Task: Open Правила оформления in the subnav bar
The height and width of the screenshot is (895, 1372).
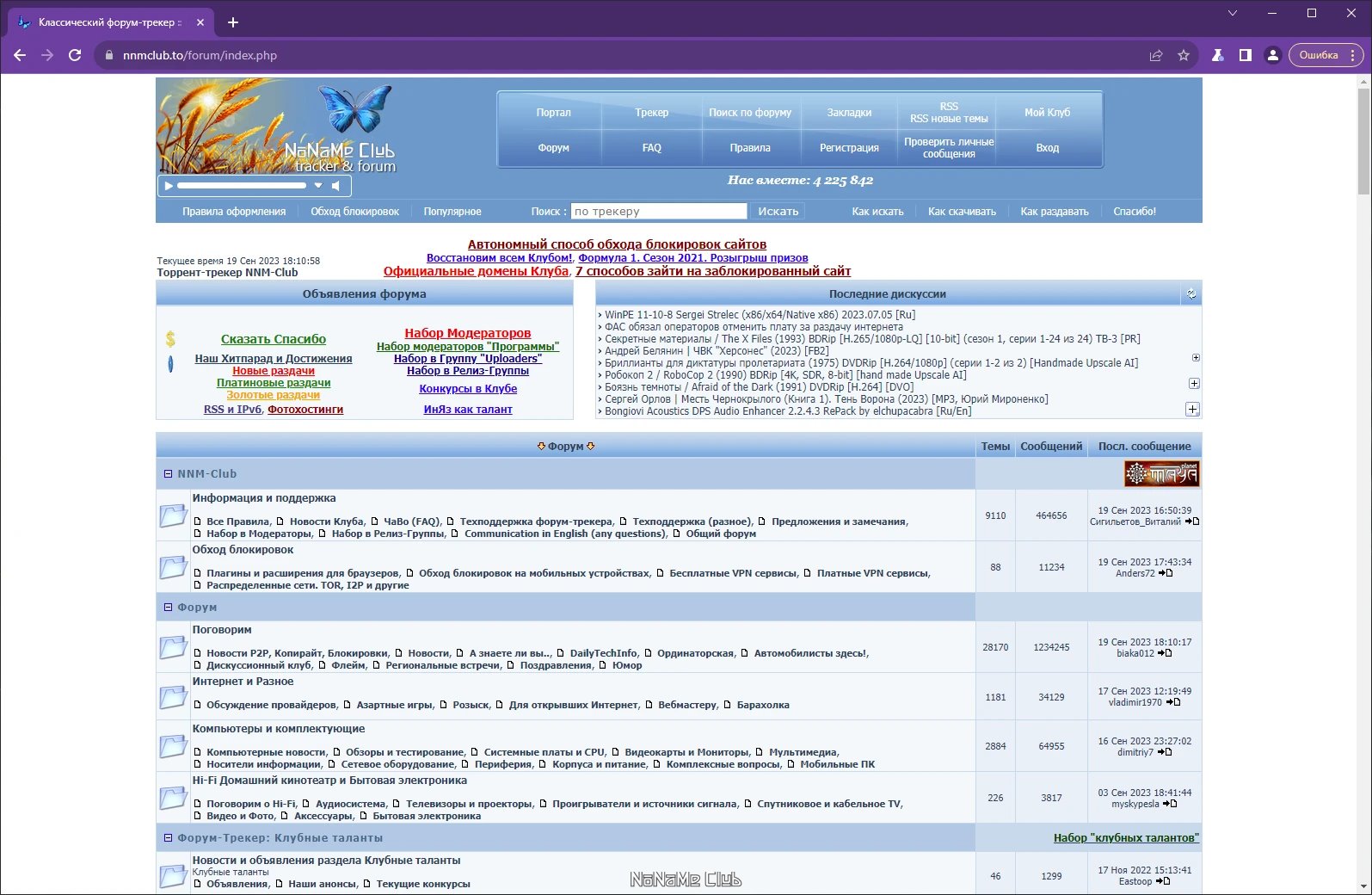Action: (234, 212)
